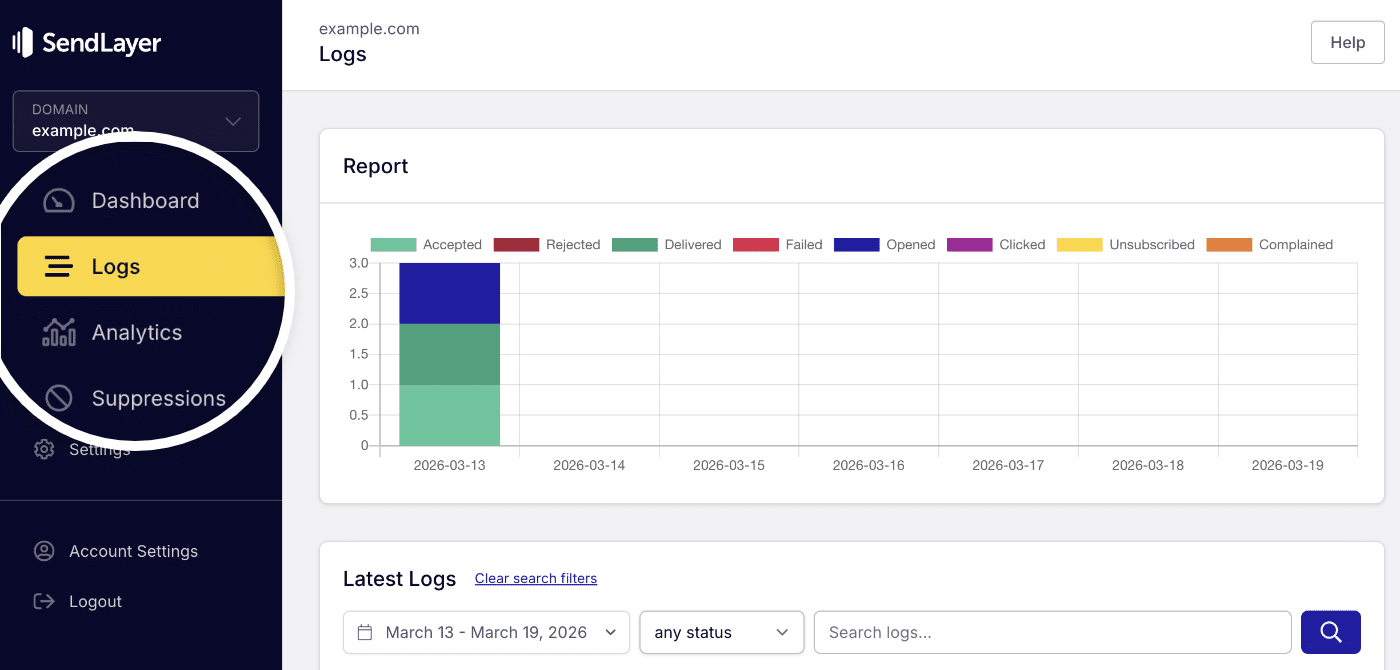The image size is (1400, 670).
Task: Click the Dashboard gauge icon
Action: (x=59, y=201)
